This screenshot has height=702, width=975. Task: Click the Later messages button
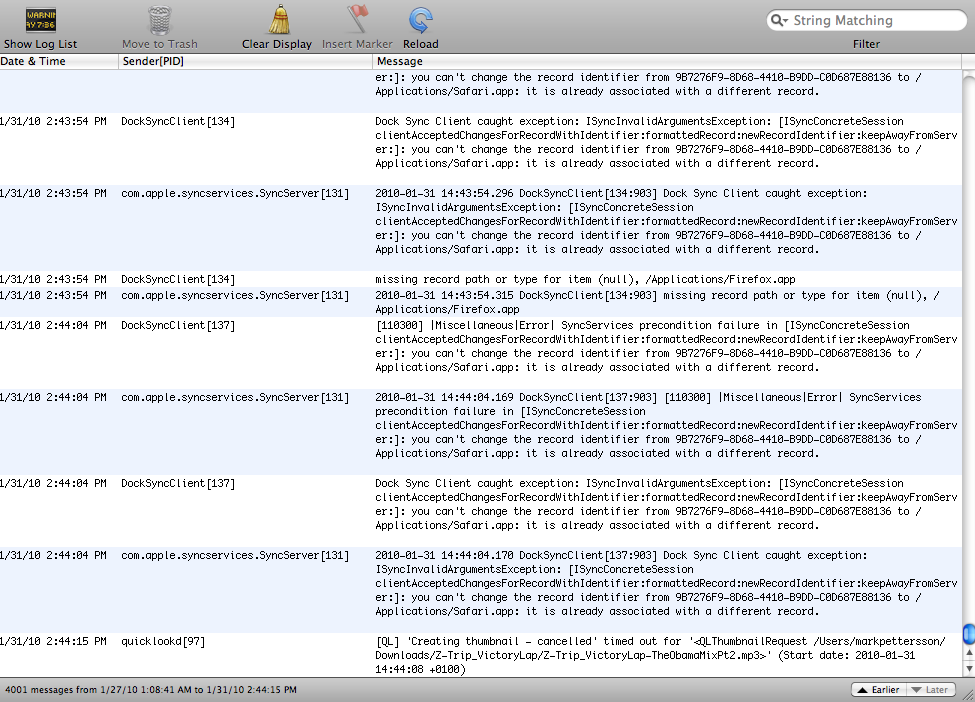tap(930, 690)
